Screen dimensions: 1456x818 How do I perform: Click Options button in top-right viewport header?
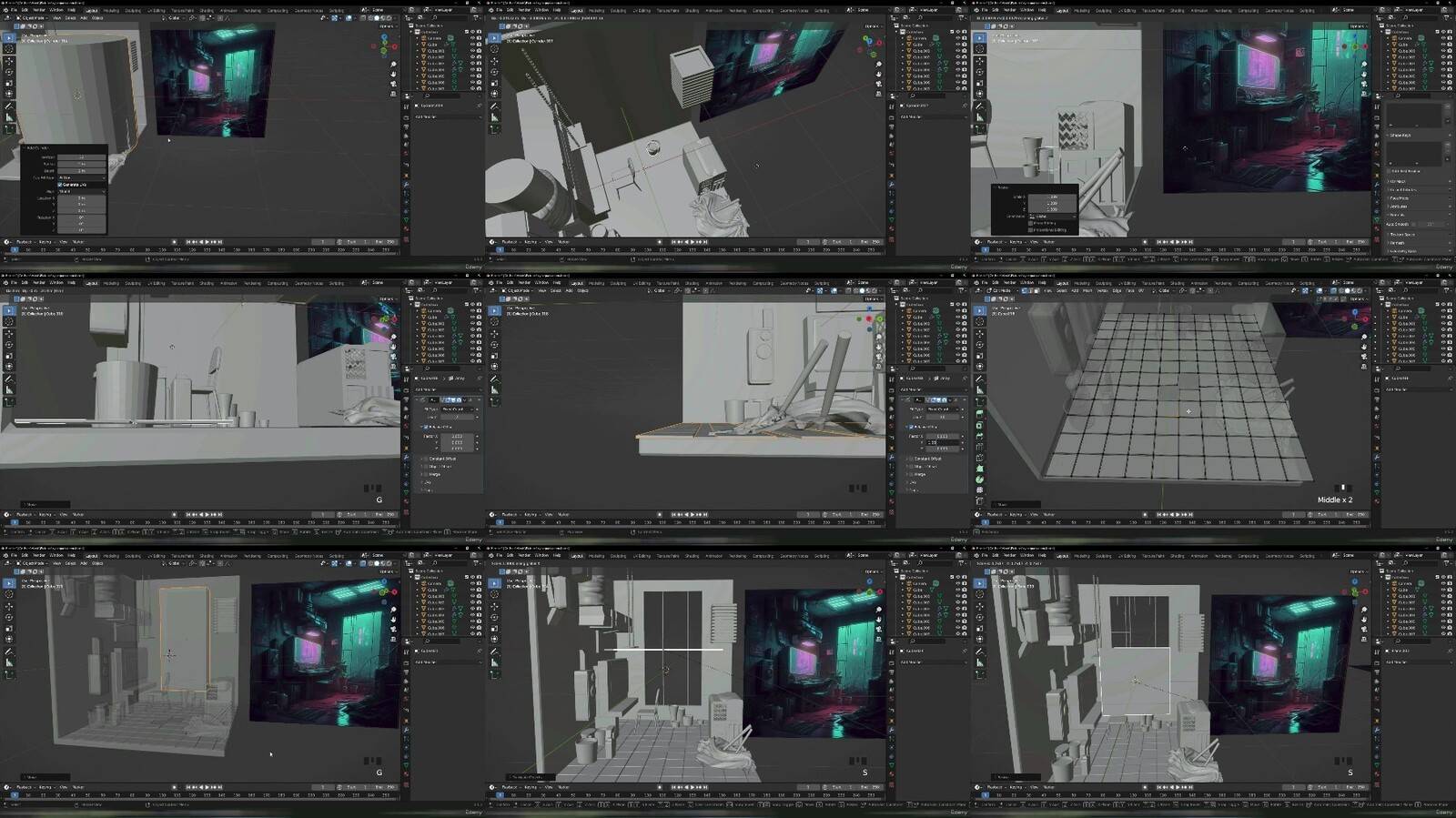coord(1357,26)
